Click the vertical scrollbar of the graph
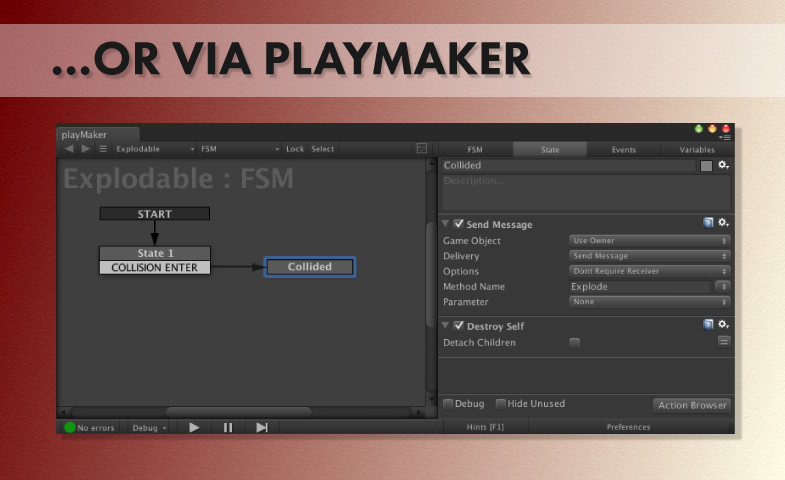The image size is (785, 480). (x=431, y=274)
